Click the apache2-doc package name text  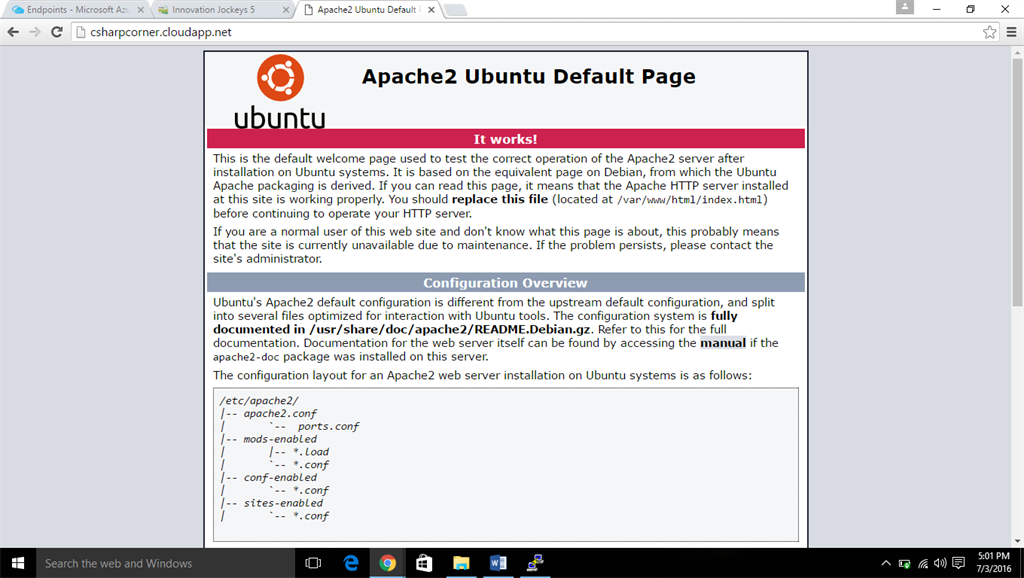click(x=246, y=357)
